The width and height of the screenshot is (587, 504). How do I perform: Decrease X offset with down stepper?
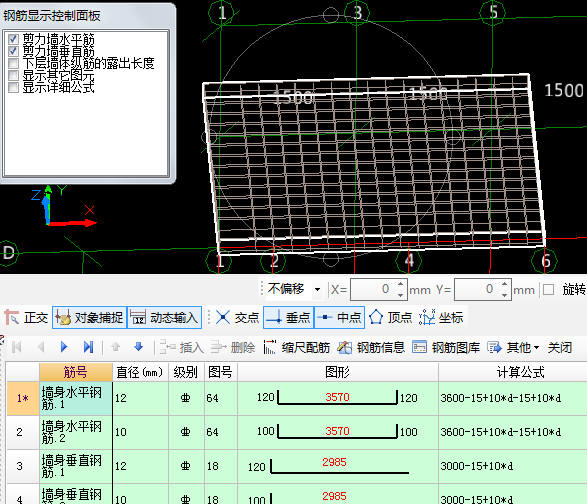[401, 294]
